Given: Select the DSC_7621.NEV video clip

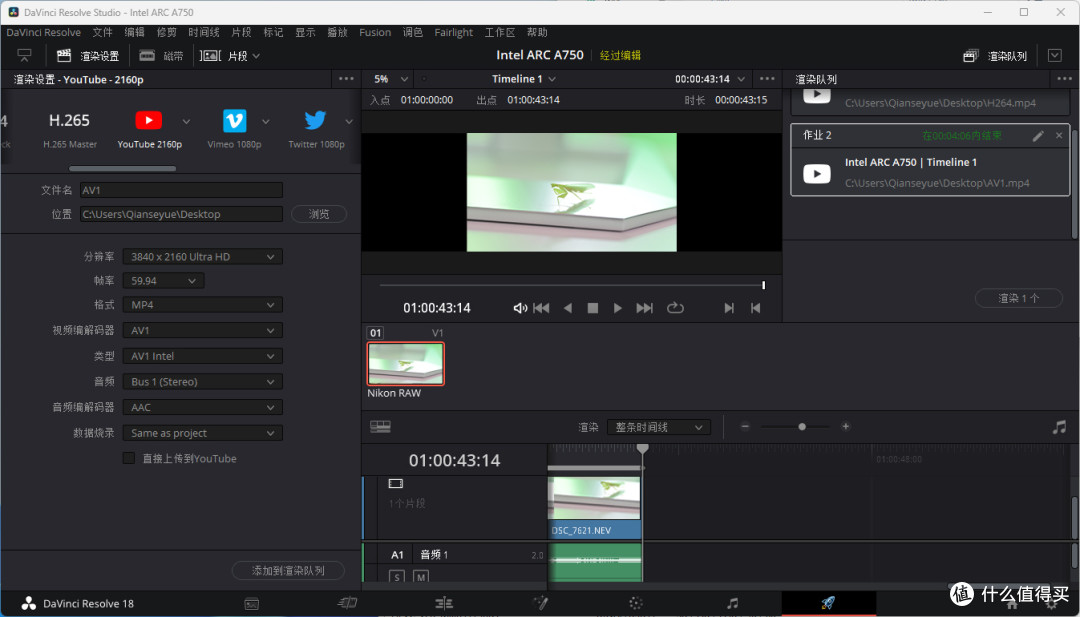Looking at the screenshot, I should click(594, 508).
